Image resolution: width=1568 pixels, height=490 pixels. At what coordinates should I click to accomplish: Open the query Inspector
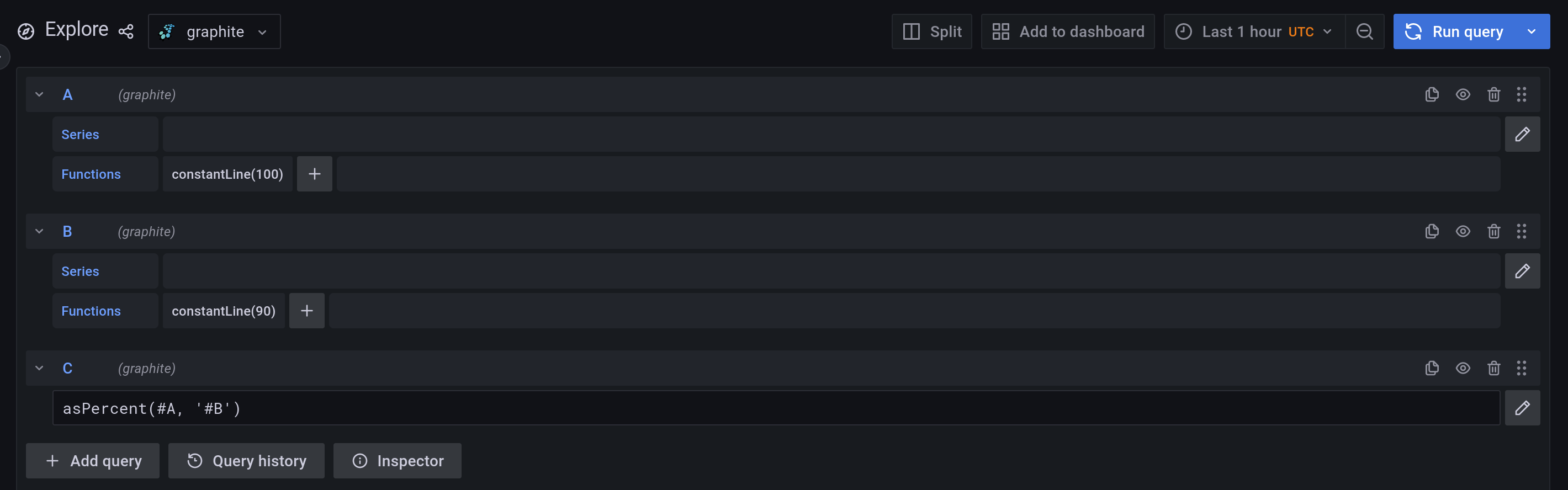(397, 461)
